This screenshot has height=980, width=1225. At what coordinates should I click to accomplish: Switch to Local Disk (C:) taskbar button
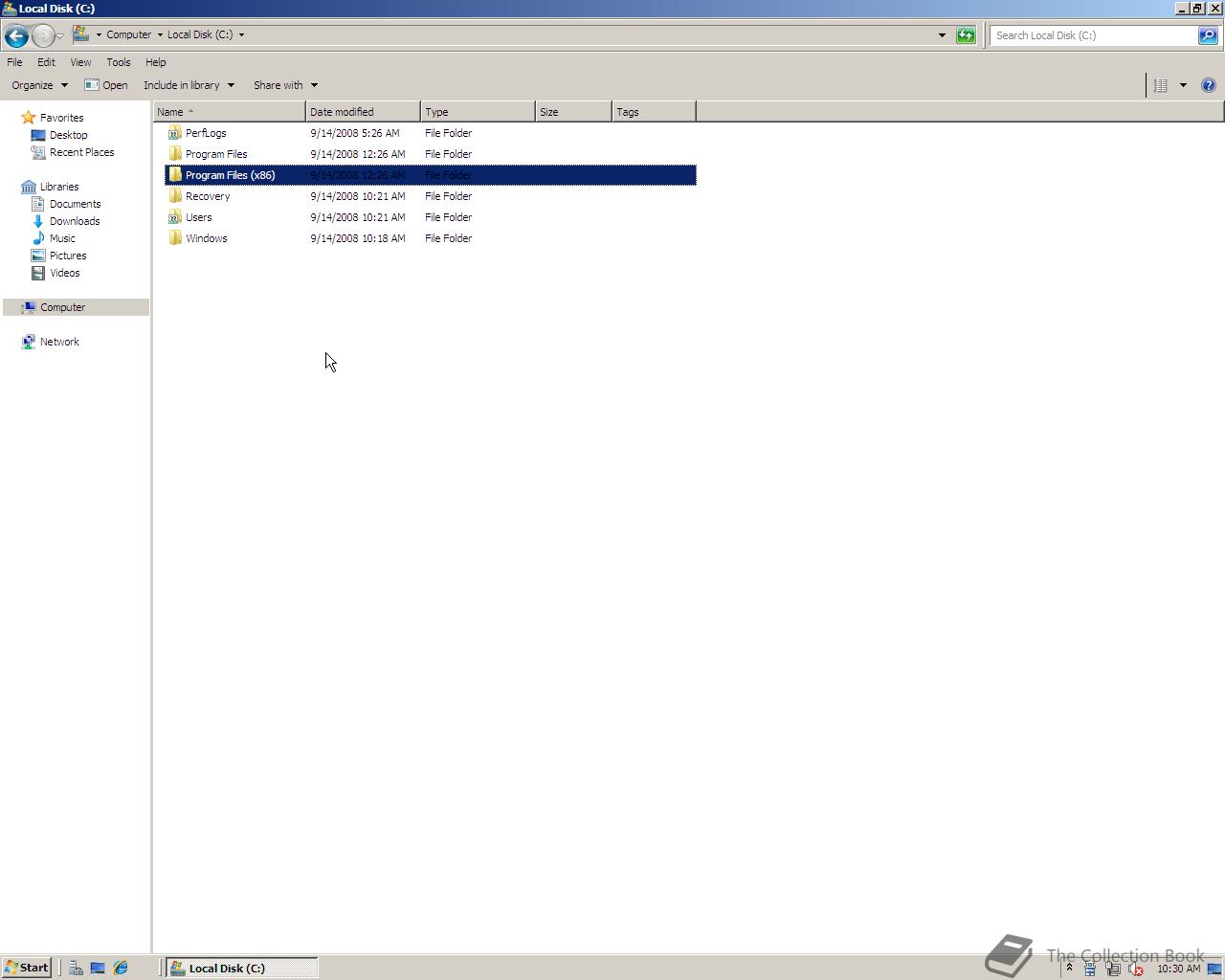click(x=242, y=969)
